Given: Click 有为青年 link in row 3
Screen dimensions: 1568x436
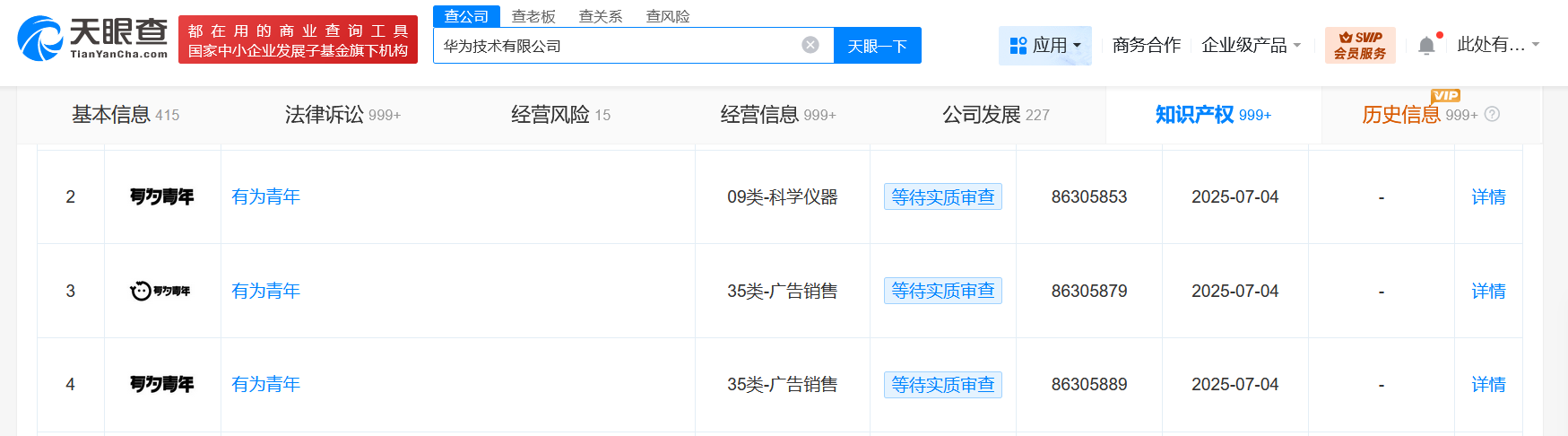Looking at the screenshot, I should click(x=265, y=291).
